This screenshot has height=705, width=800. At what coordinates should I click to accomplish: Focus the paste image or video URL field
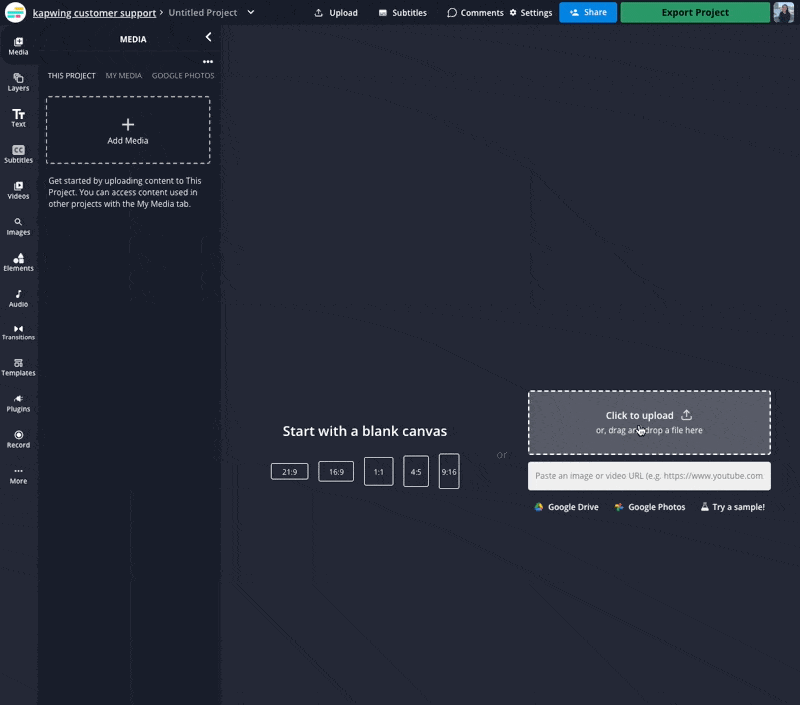coord(649,476)
